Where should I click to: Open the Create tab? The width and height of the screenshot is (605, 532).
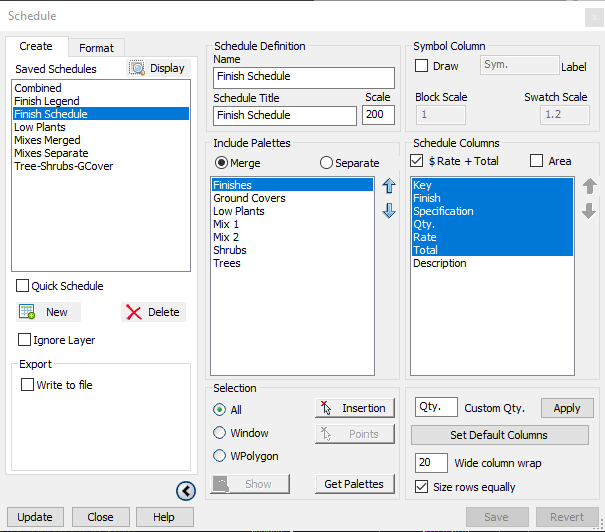36,47
